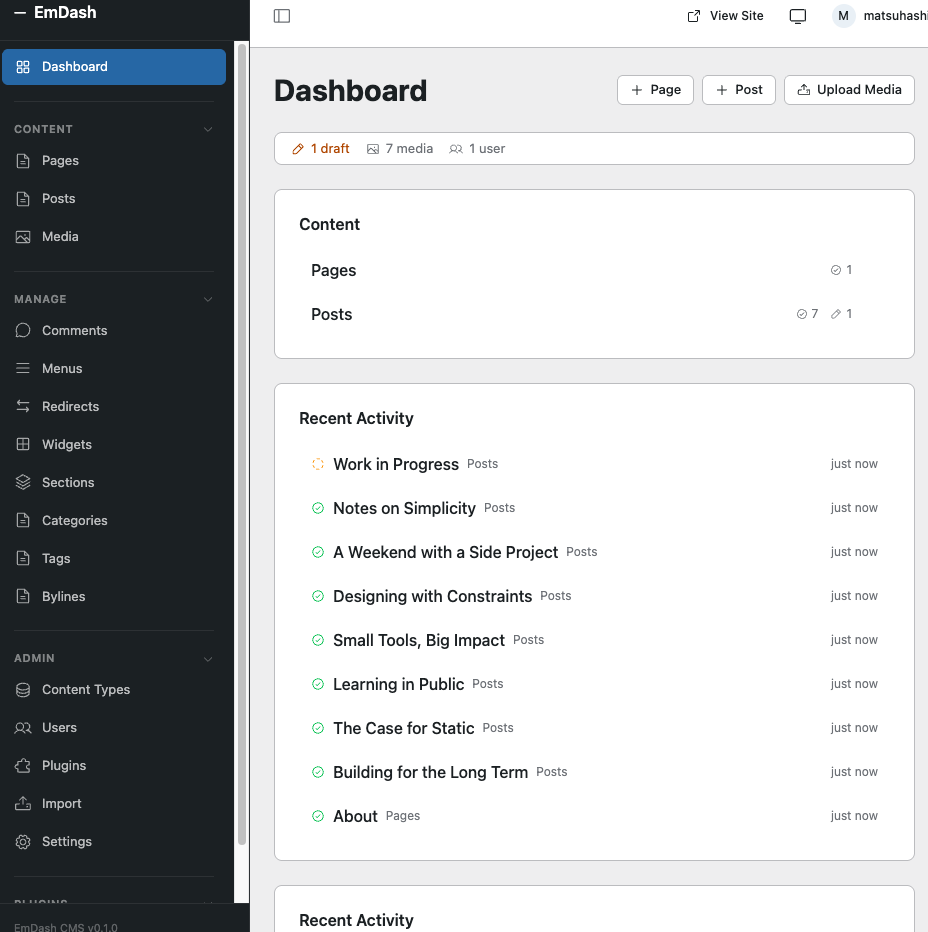Click the Content Types database icon
Image resolution: width=928 pixels, height=932 pixels.
click(23, 689)
